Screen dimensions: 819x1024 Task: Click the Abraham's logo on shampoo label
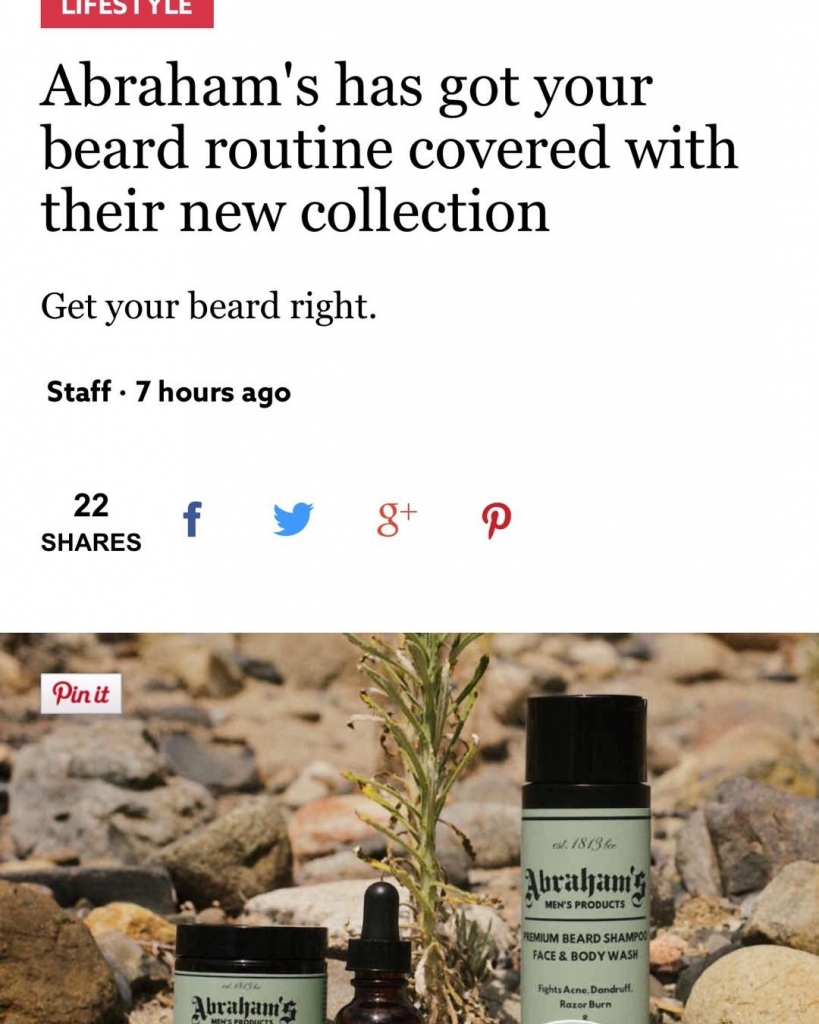(586, 882)
